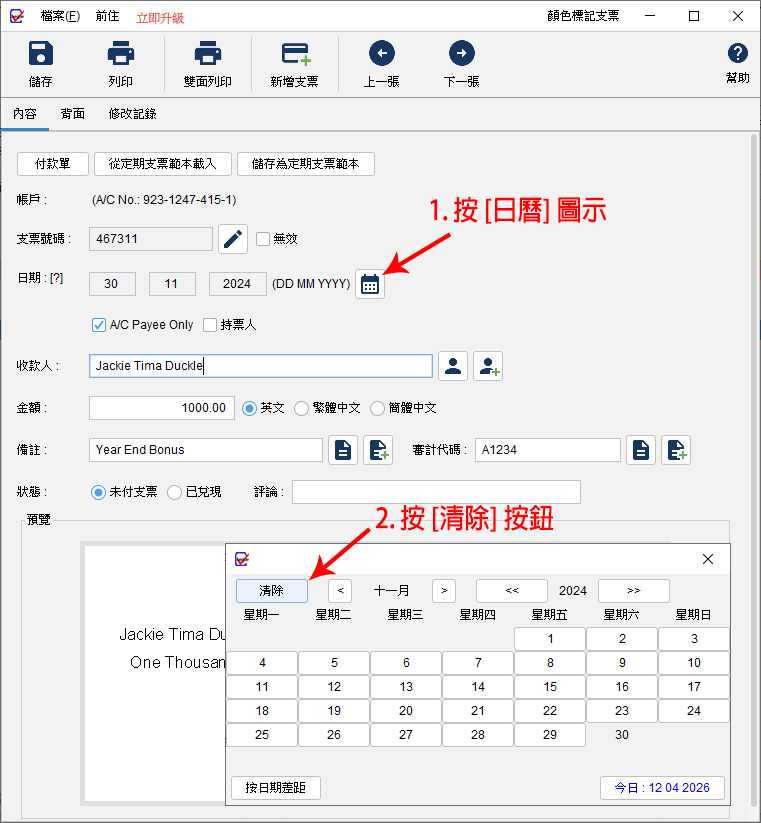This screenshot has width=761, height=823.
Task: Select day 1 in the calendar
Action: [x=550, y=639]
